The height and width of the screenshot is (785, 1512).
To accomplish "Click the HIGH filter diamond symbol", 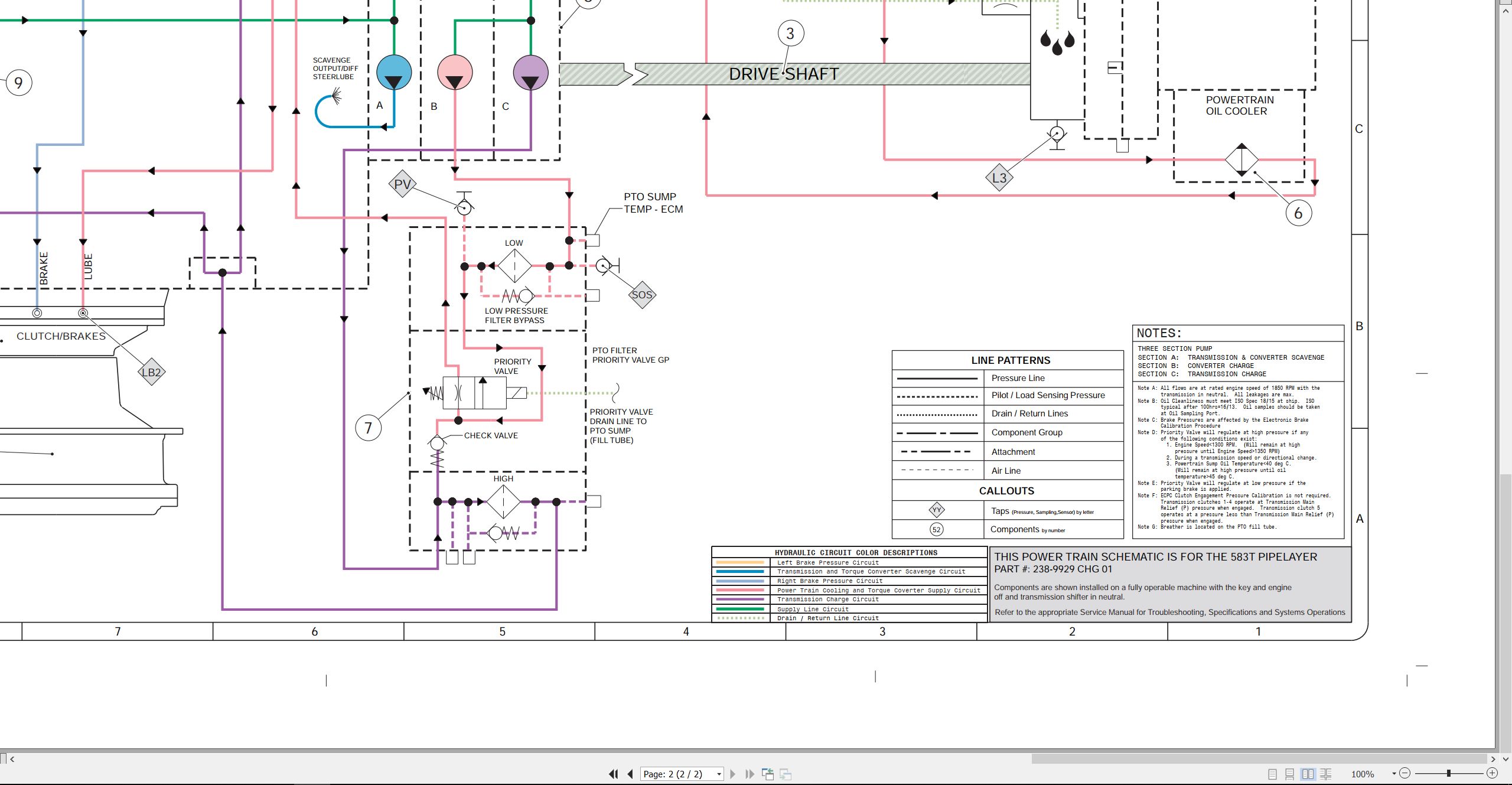I will 503,502.
